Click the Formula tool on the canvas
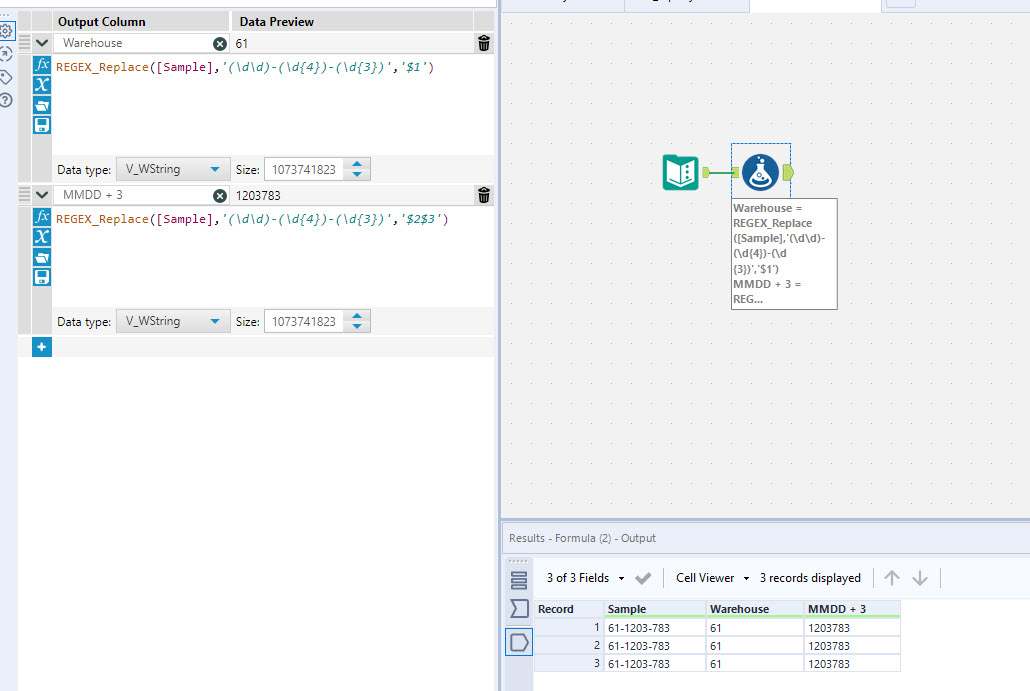This screenshot has height=691, width=1030. coord(760,173)
